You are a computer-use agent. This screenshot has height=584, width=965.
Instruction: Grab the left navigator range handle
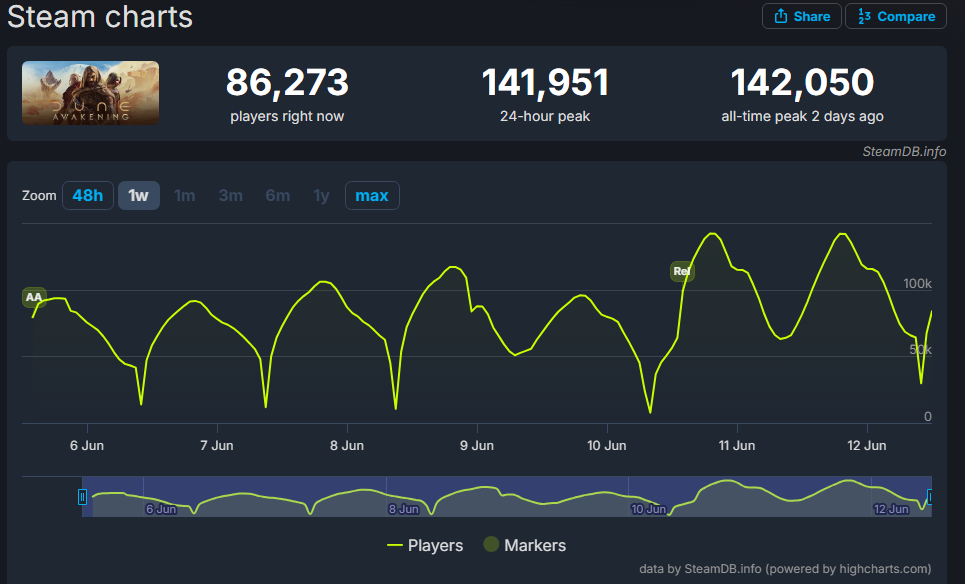[x=82, y=497]
